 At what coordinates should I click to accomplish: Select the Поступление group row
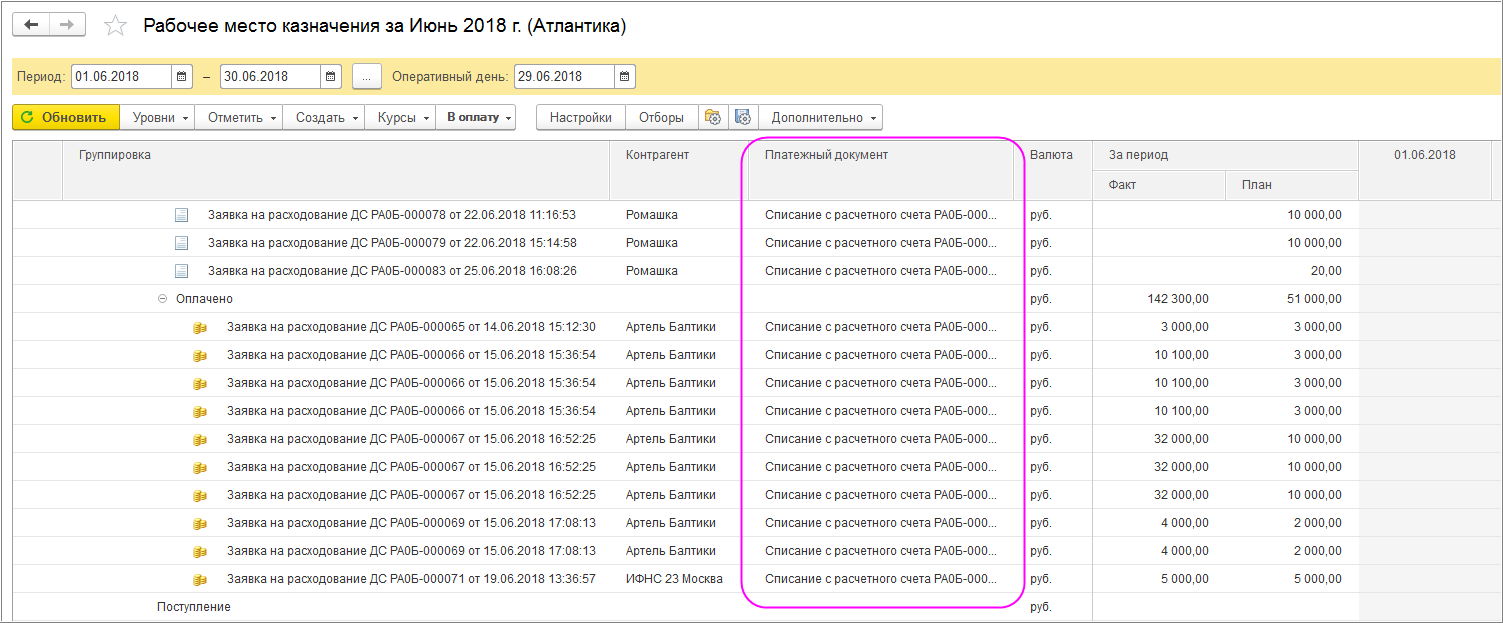[757, 607]
